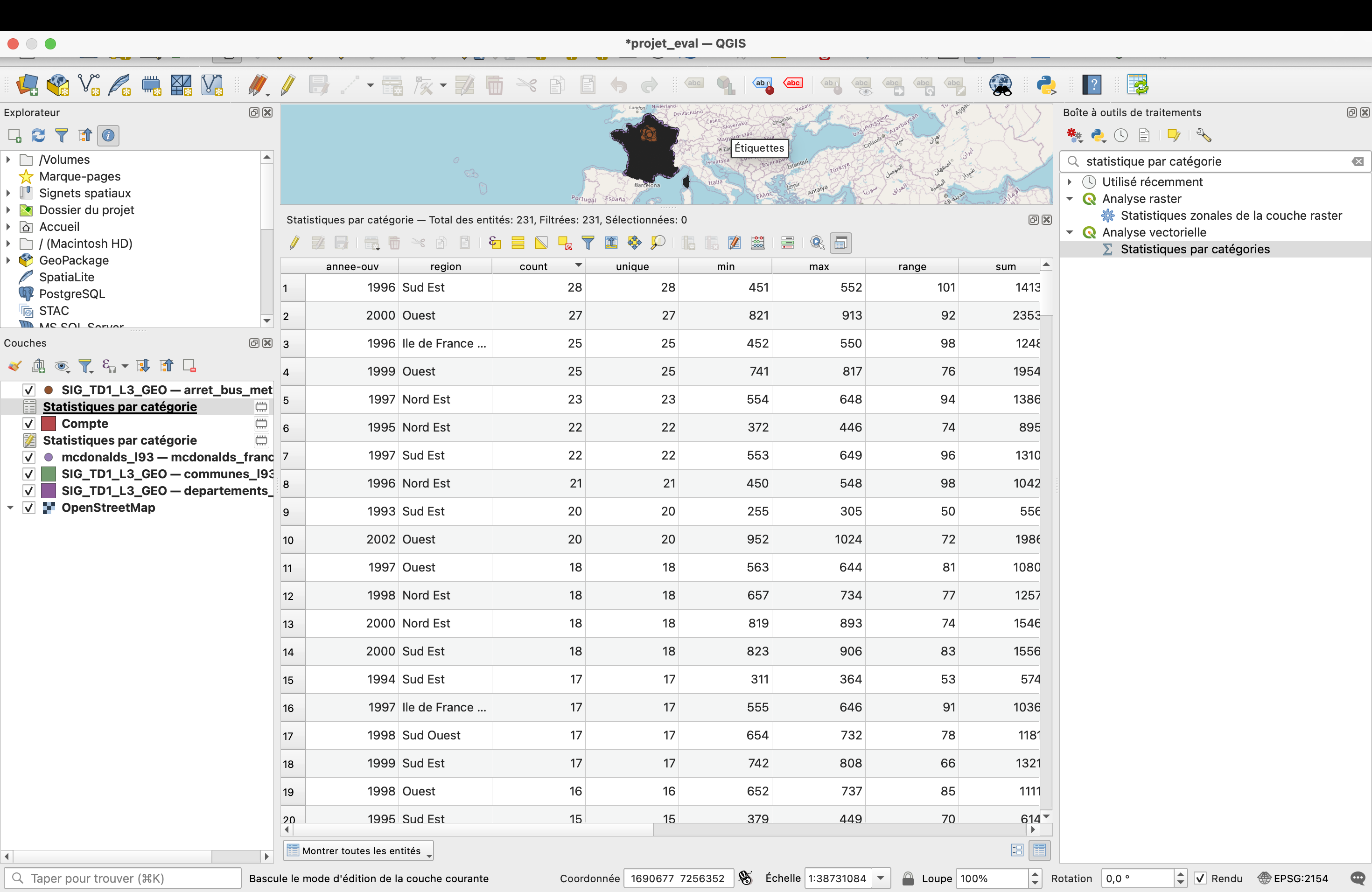The image size is (1372, 892).
Task: Open the field calculator
Action: click(735, 243)
